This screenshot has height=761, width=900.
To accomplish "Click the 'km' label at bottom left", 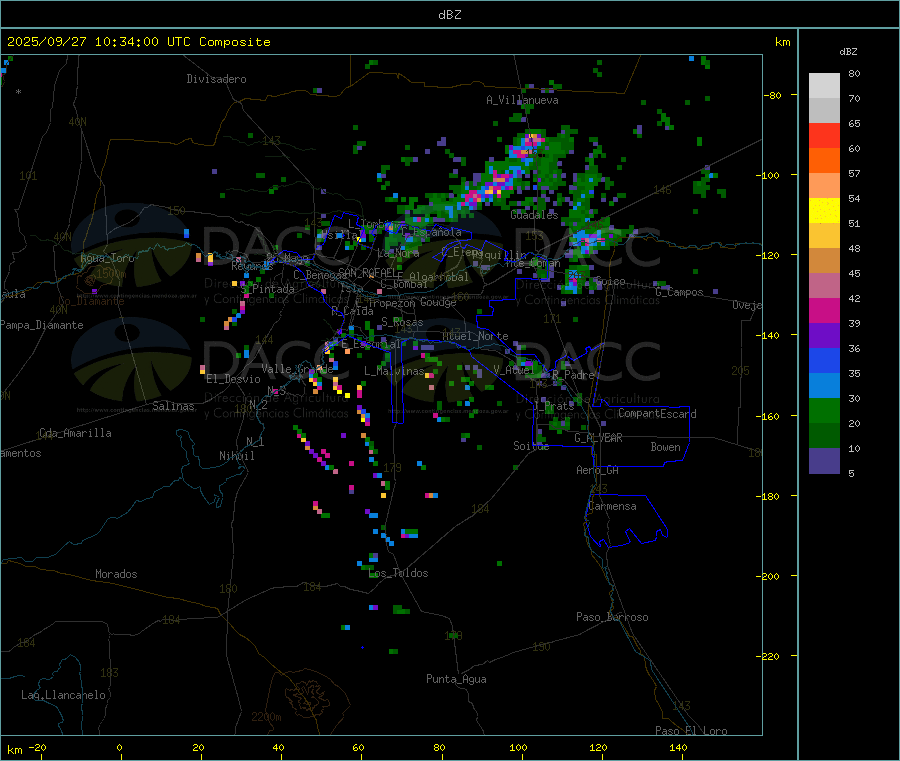I will pos(15,750).
